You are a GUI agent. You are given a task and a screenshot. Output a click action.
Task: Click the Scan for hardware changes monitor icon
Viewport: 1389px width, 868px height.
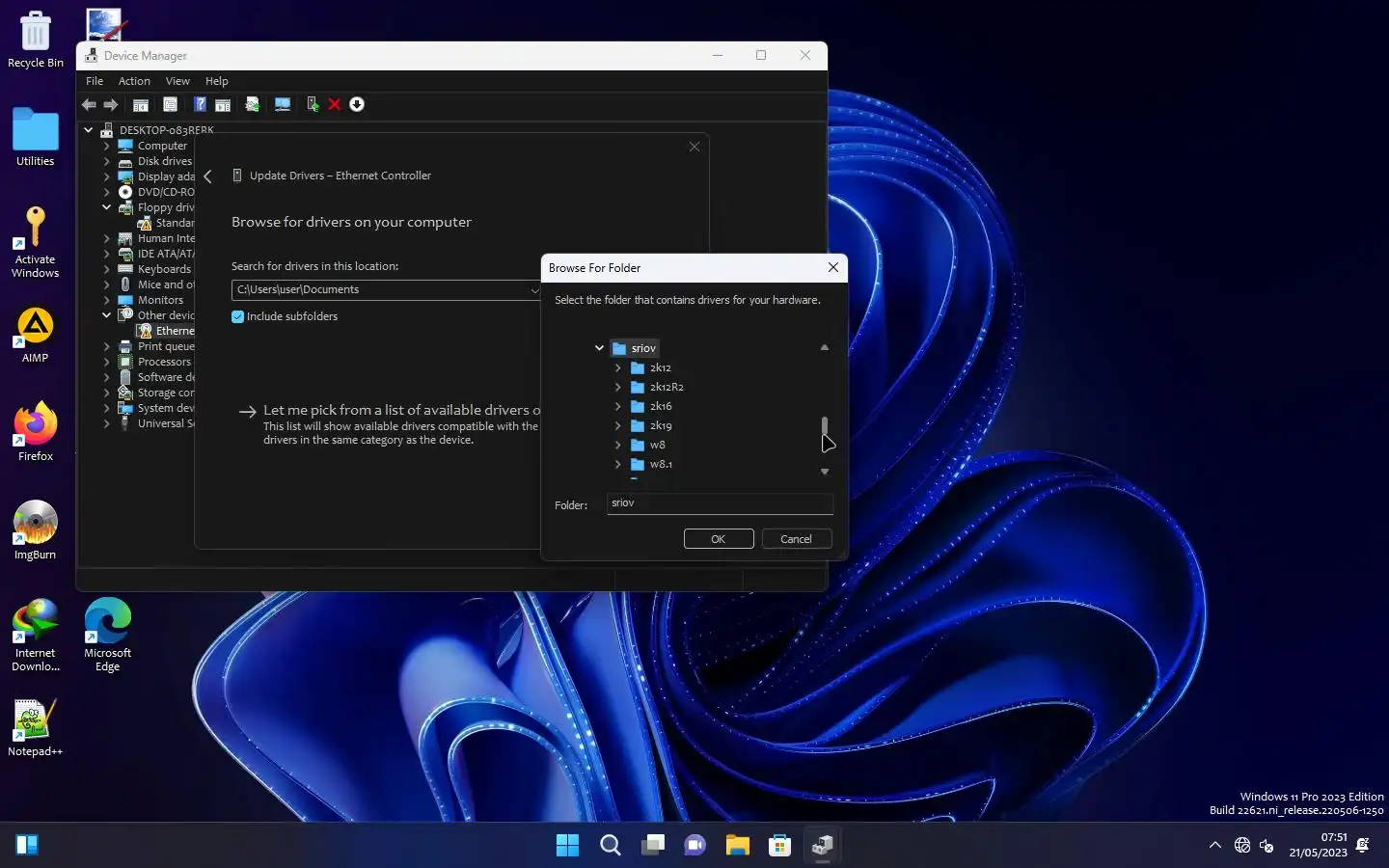[x=283, y=104]
